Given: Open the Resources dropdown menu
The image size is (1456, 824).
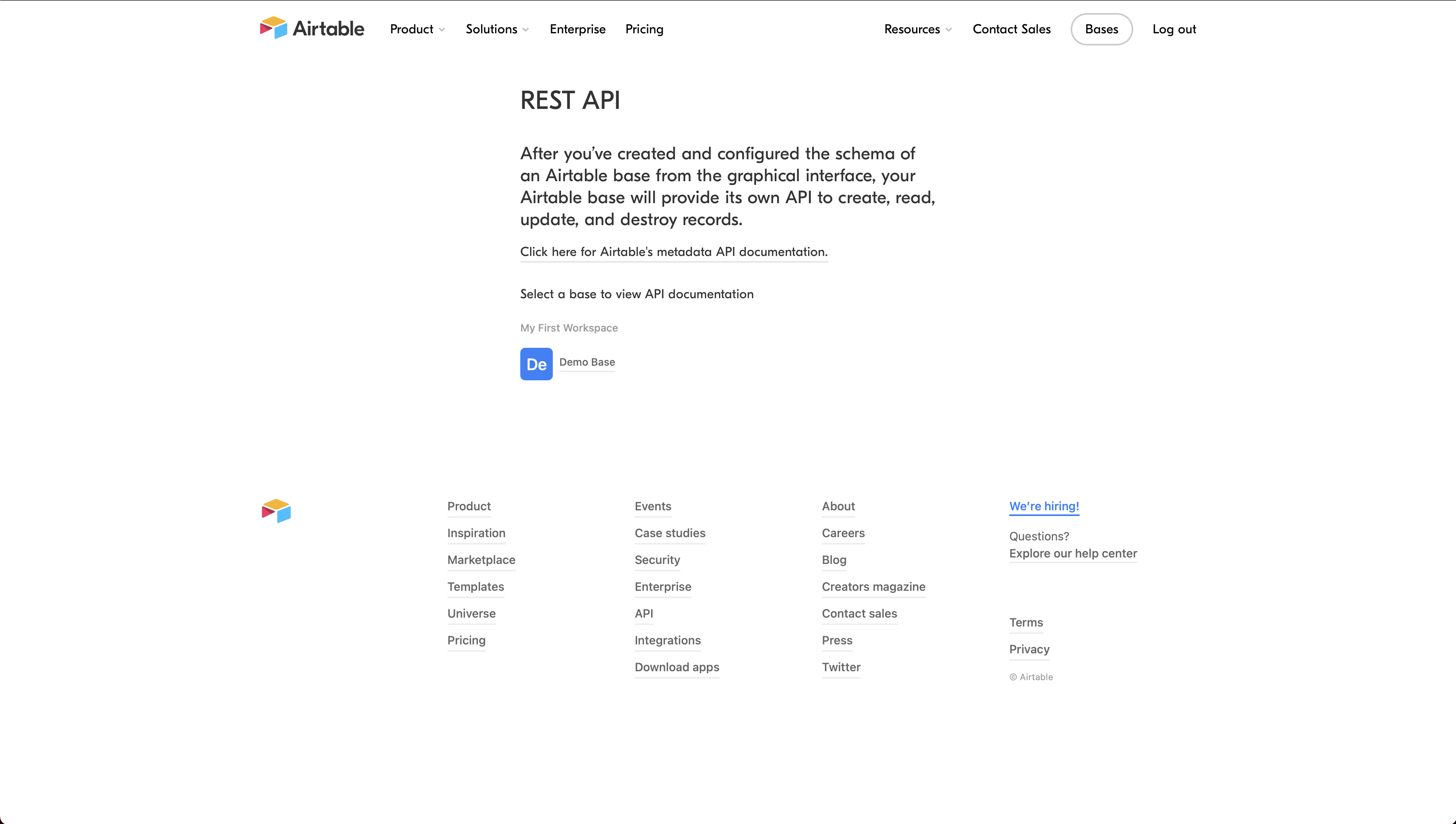Looking at the screenshot, I should click(x=918, y=29).
